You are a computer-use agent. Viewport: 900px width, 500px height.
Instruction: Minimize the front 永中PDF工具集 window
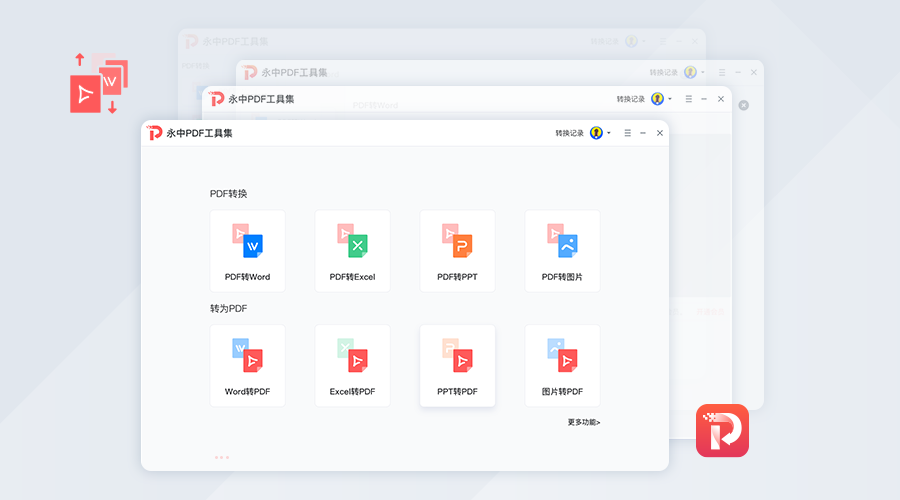coord(643,133)
